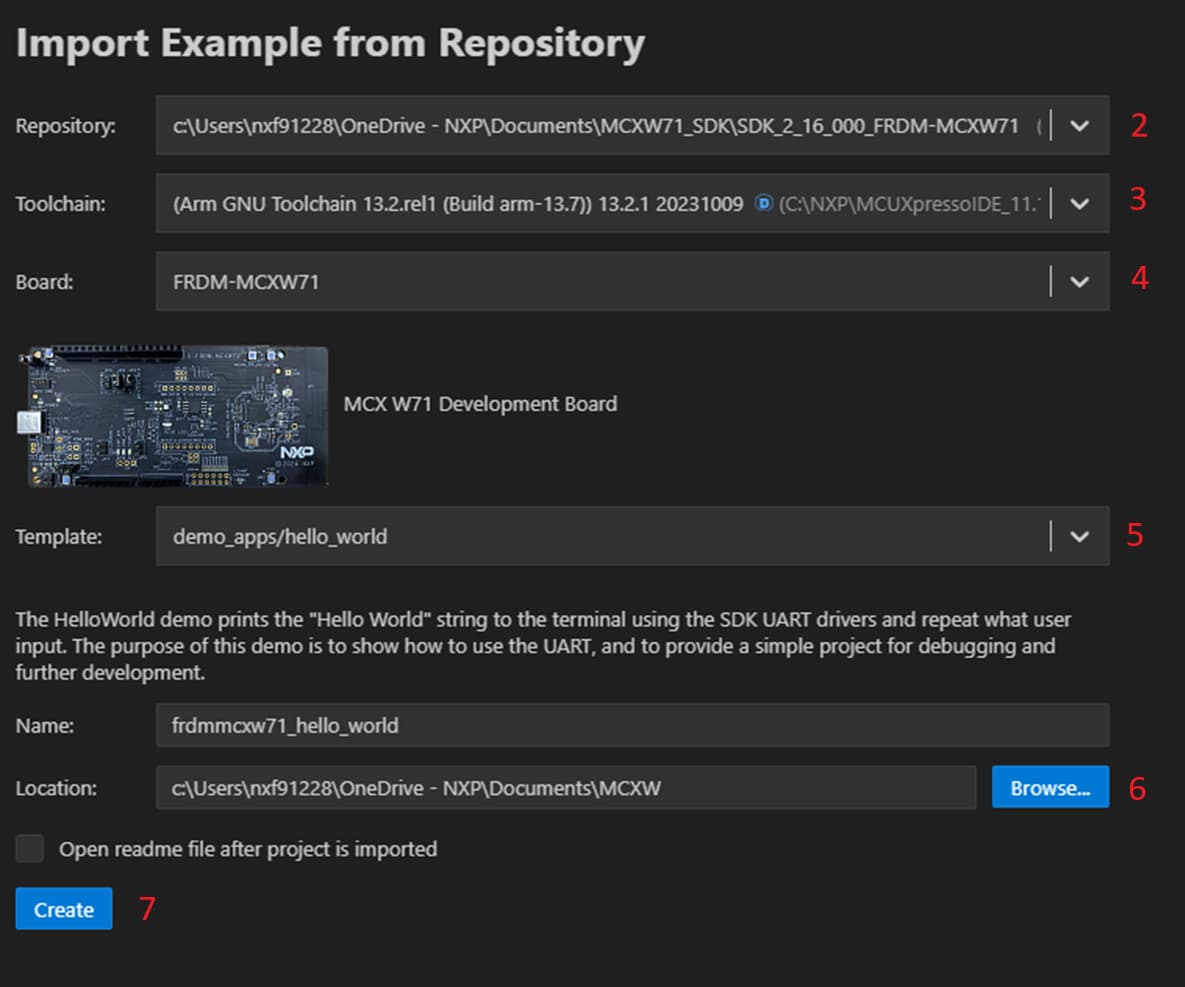Expand the Toolchain dropdown arrow
Image resolution: width=1185 pixels, height=987 pixels.
1079,203
